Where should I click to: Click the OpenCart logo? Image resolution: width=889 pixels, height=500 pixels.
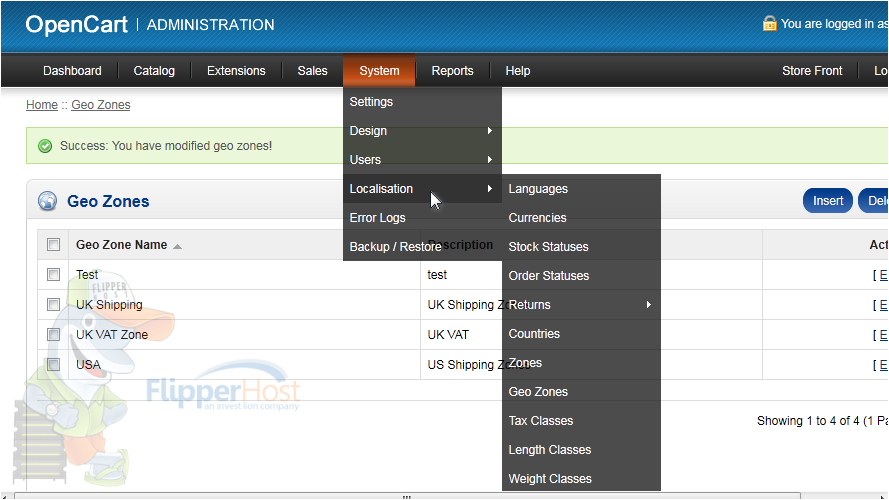click(x=77, y=24)
